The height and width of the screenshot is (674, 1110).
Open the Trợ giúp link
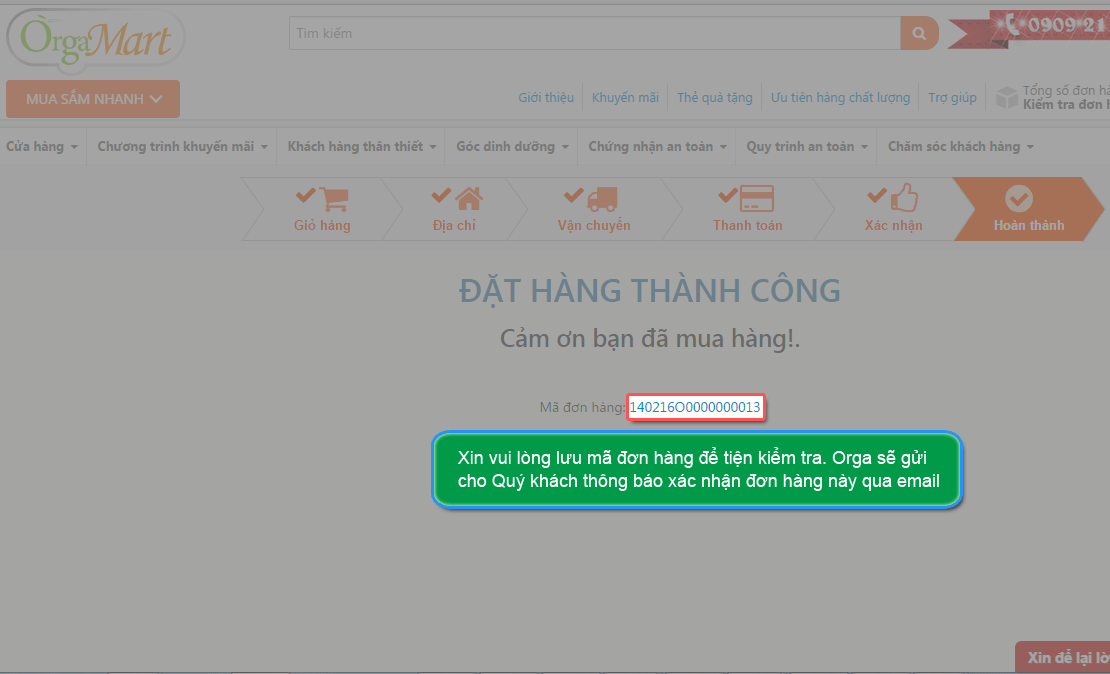[952, 98]
